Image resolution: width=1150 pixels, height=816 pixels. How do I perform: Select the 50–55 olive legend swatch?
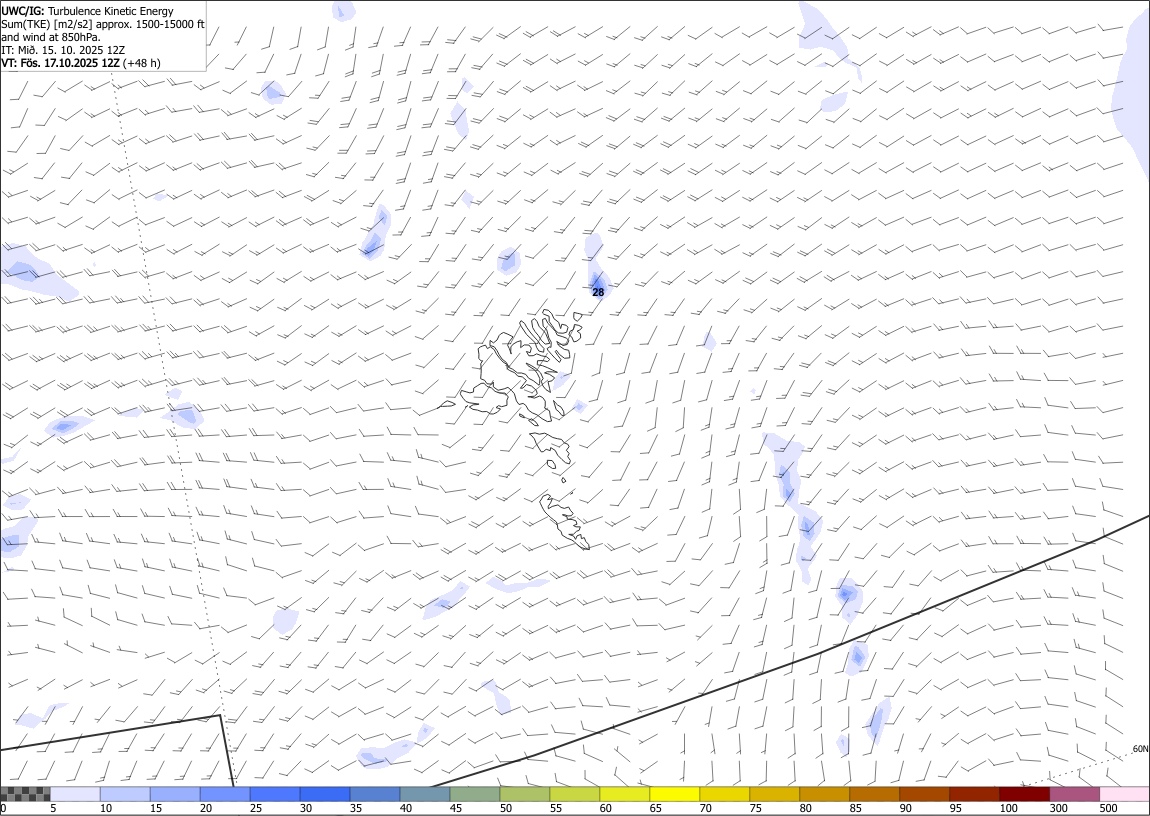(x=525, y=794)
